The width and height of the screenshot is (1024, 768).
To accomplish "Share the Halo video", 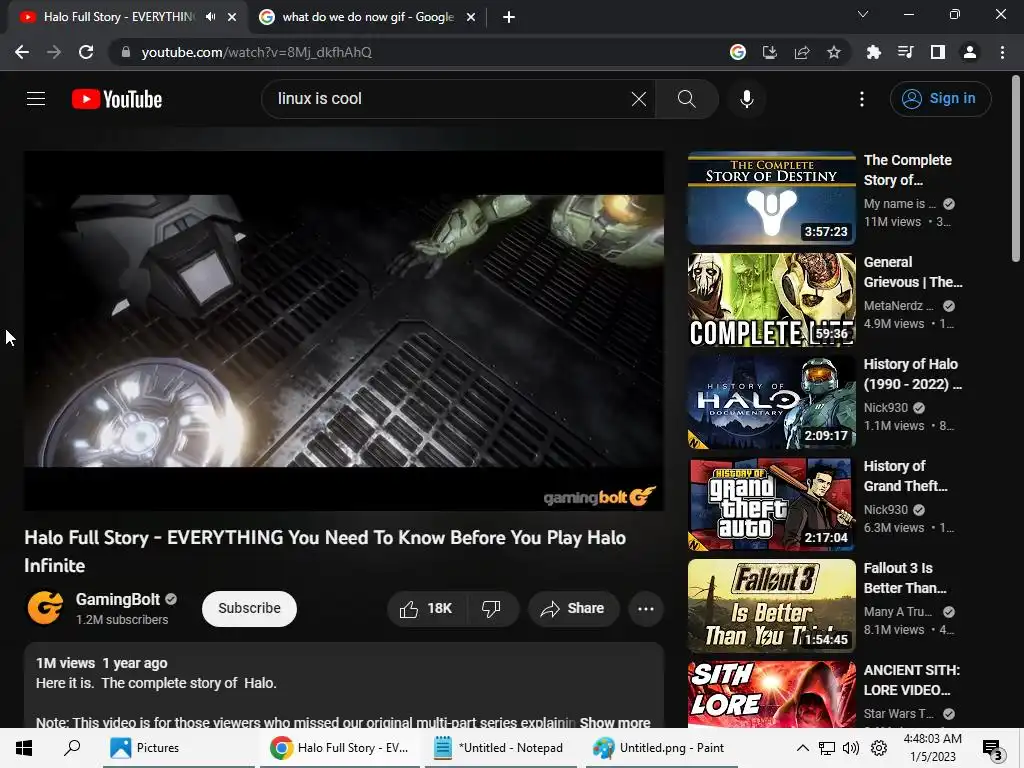I will [x=573, y=609].
